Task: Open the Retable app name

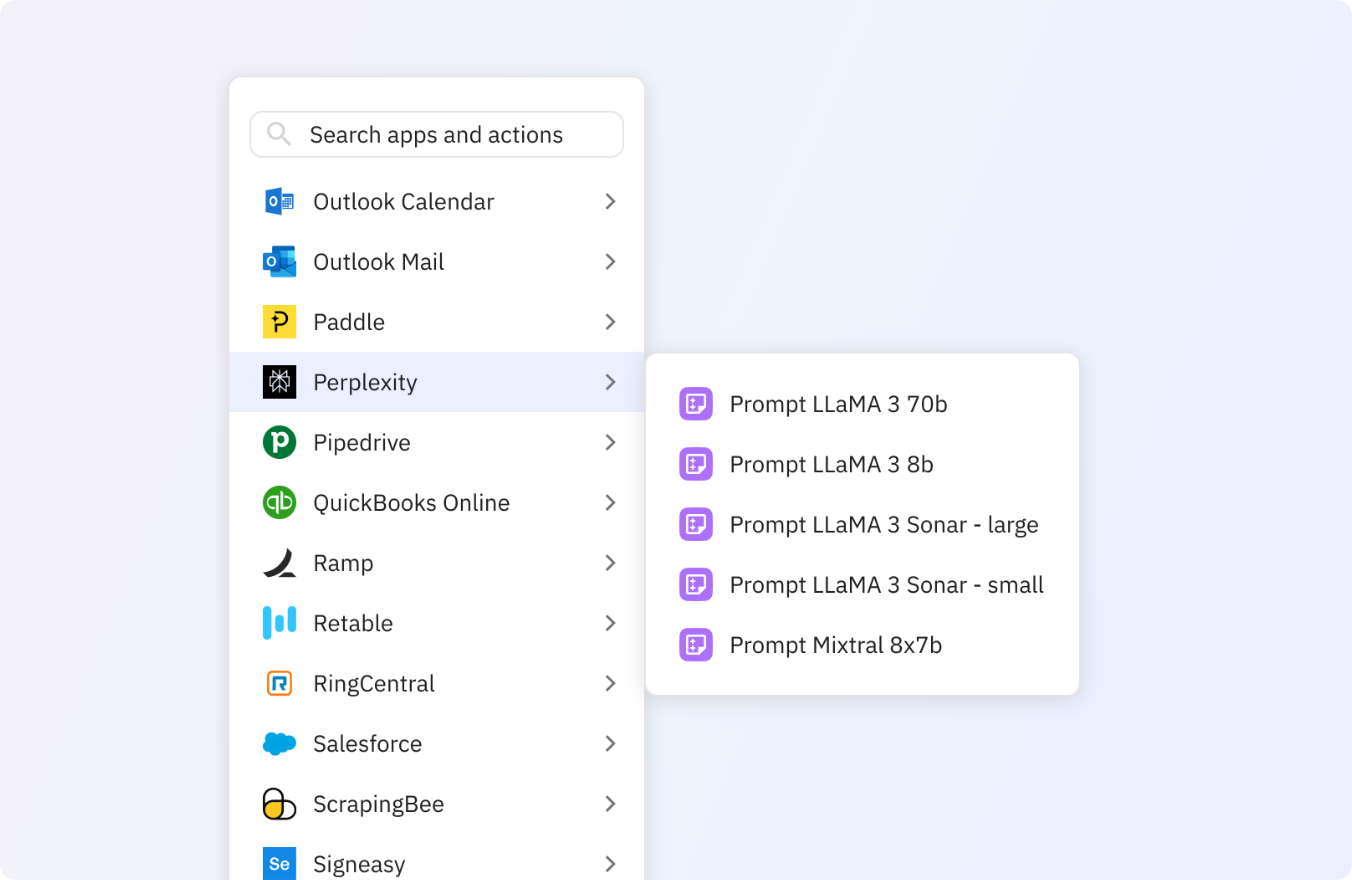Action: pos(353,624)
